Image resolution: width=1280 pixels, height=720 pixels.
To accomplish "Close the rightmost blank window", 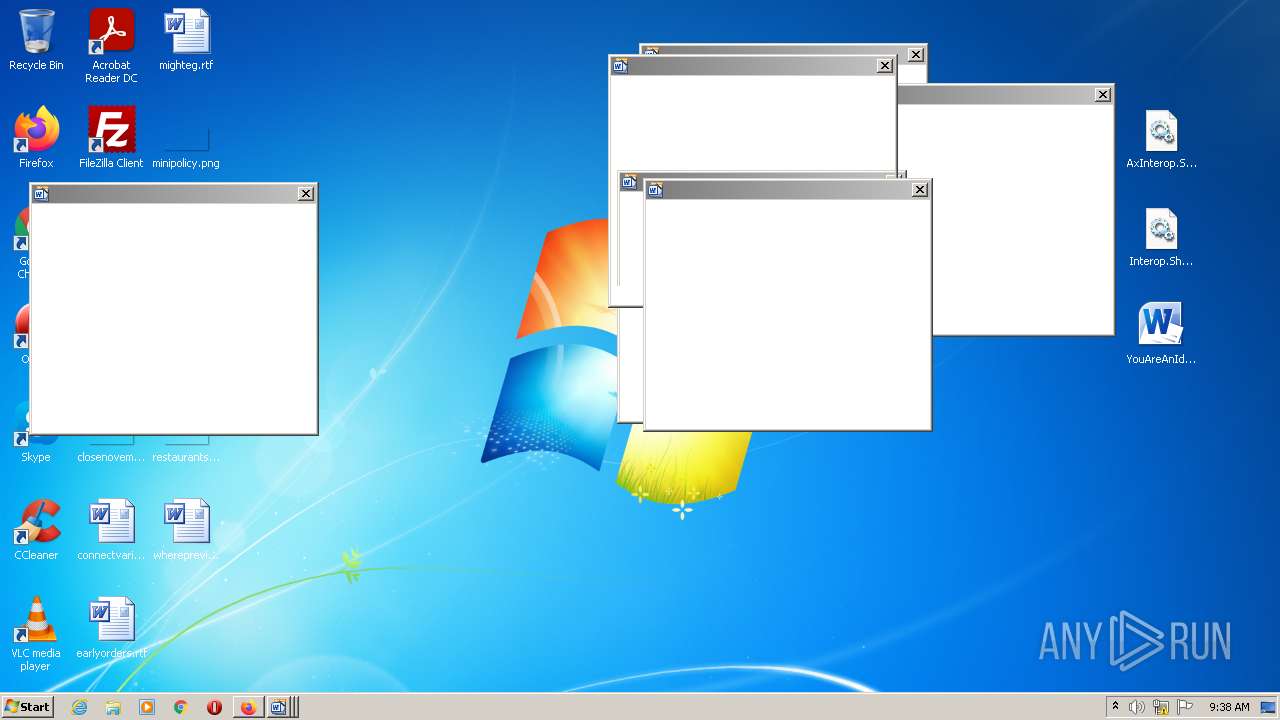I will [1103, 95].
